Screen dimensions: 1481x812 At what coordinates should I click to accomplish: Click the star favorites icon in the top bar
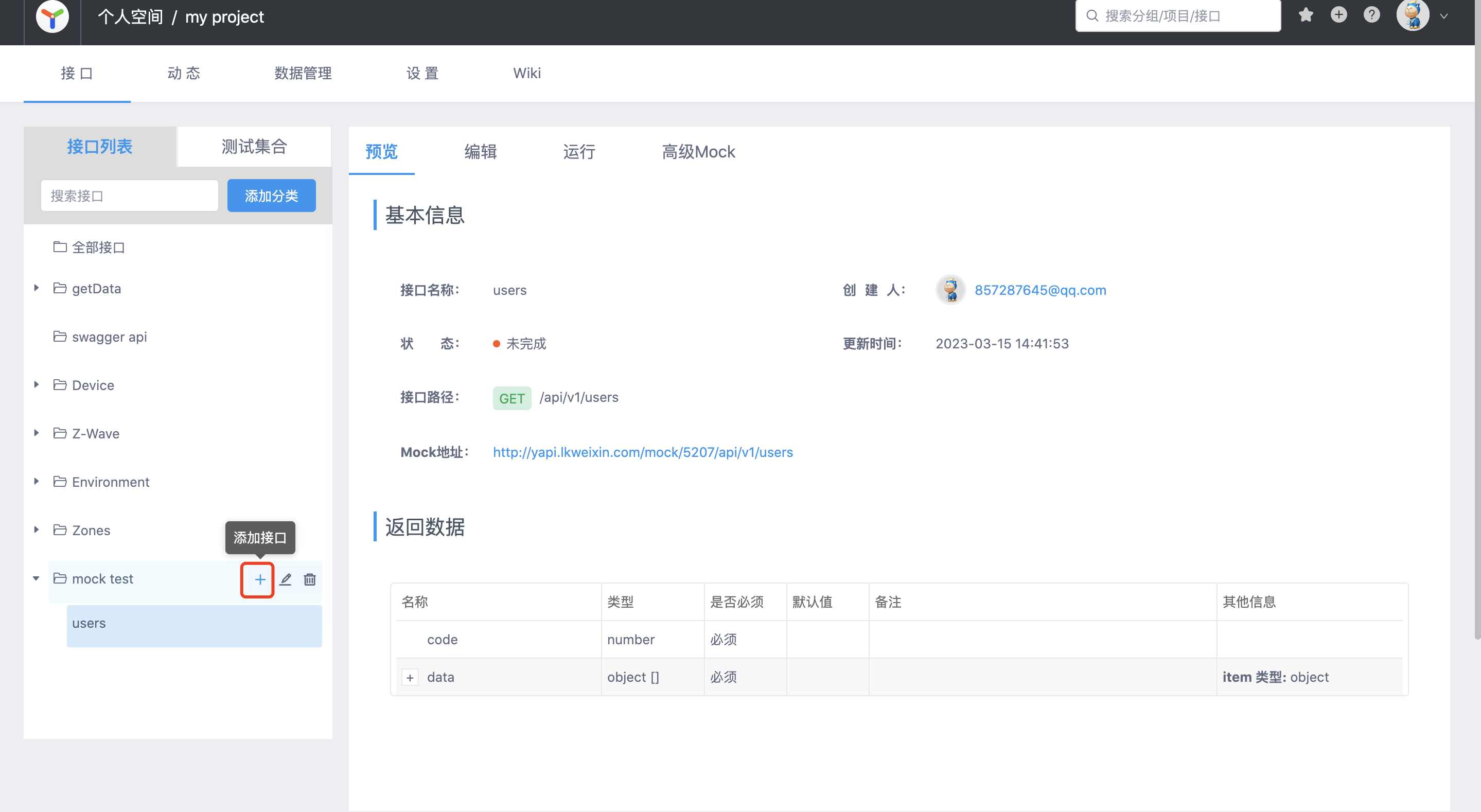(x=1306, y=15)
